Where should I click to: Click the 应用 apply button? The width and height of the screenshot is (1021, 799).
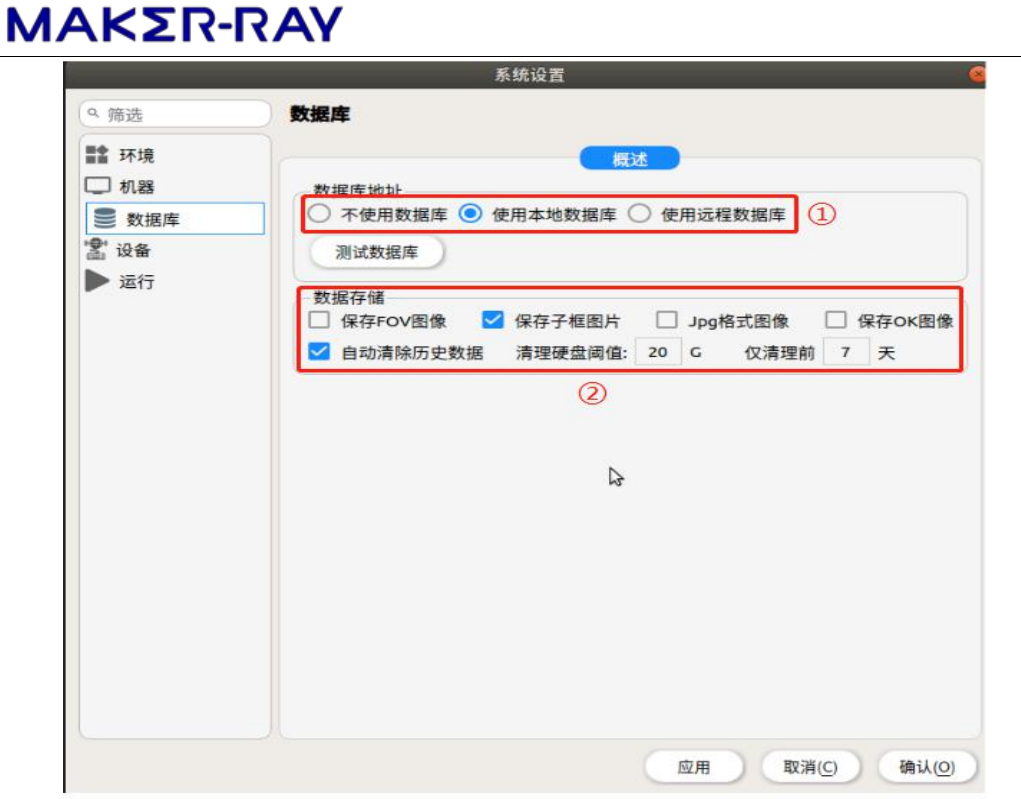[693, 766]
